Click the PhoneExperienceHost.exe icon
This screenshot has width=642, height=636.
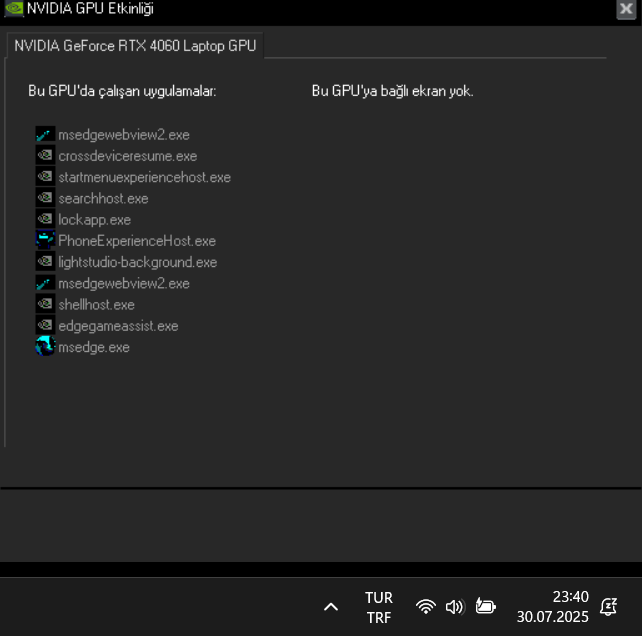click(x=45, y=241)
